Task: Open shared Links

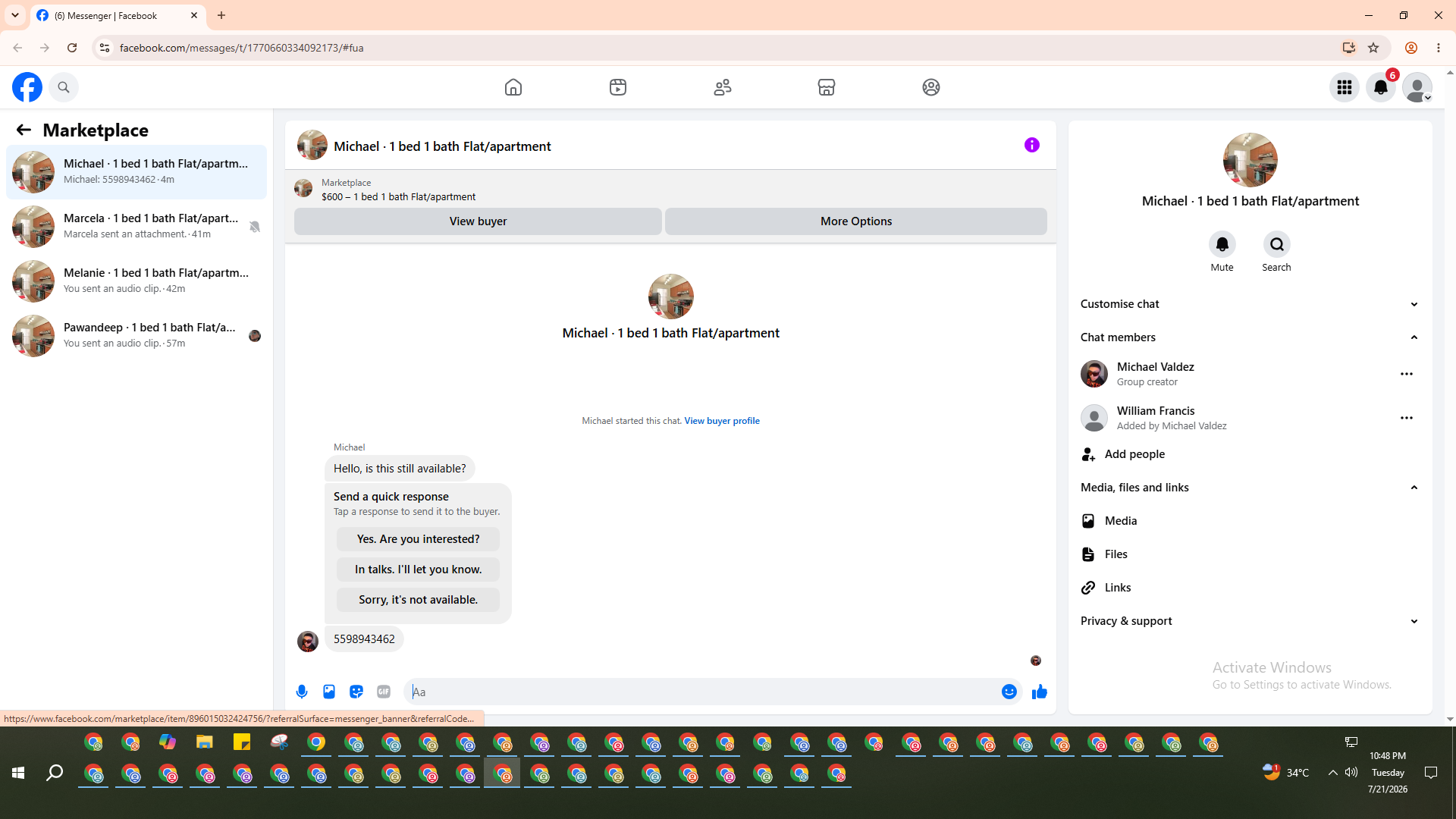Action: [1249, 588]
